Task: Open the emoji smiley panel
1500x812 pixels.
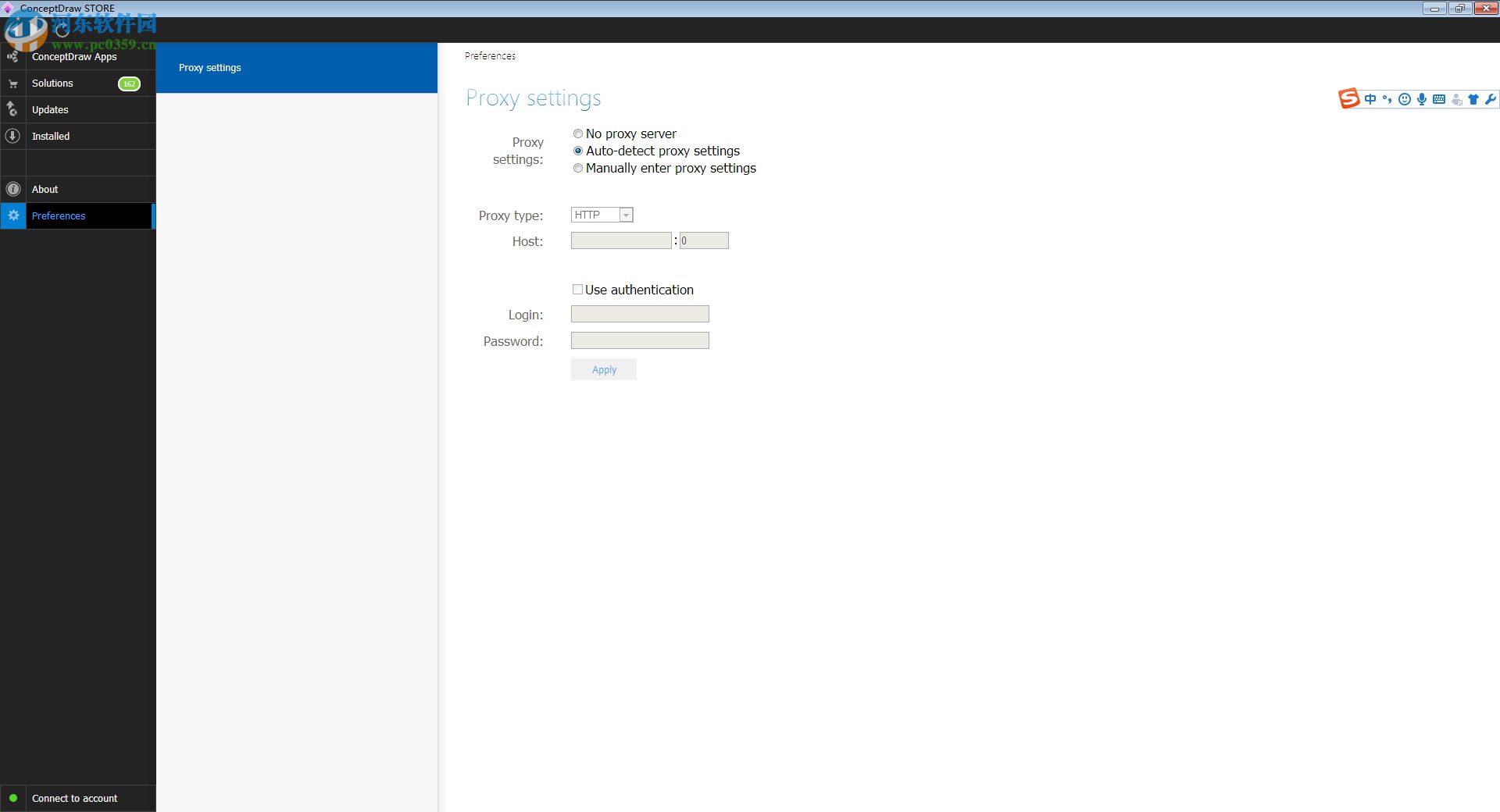Action: (1404, 99)
